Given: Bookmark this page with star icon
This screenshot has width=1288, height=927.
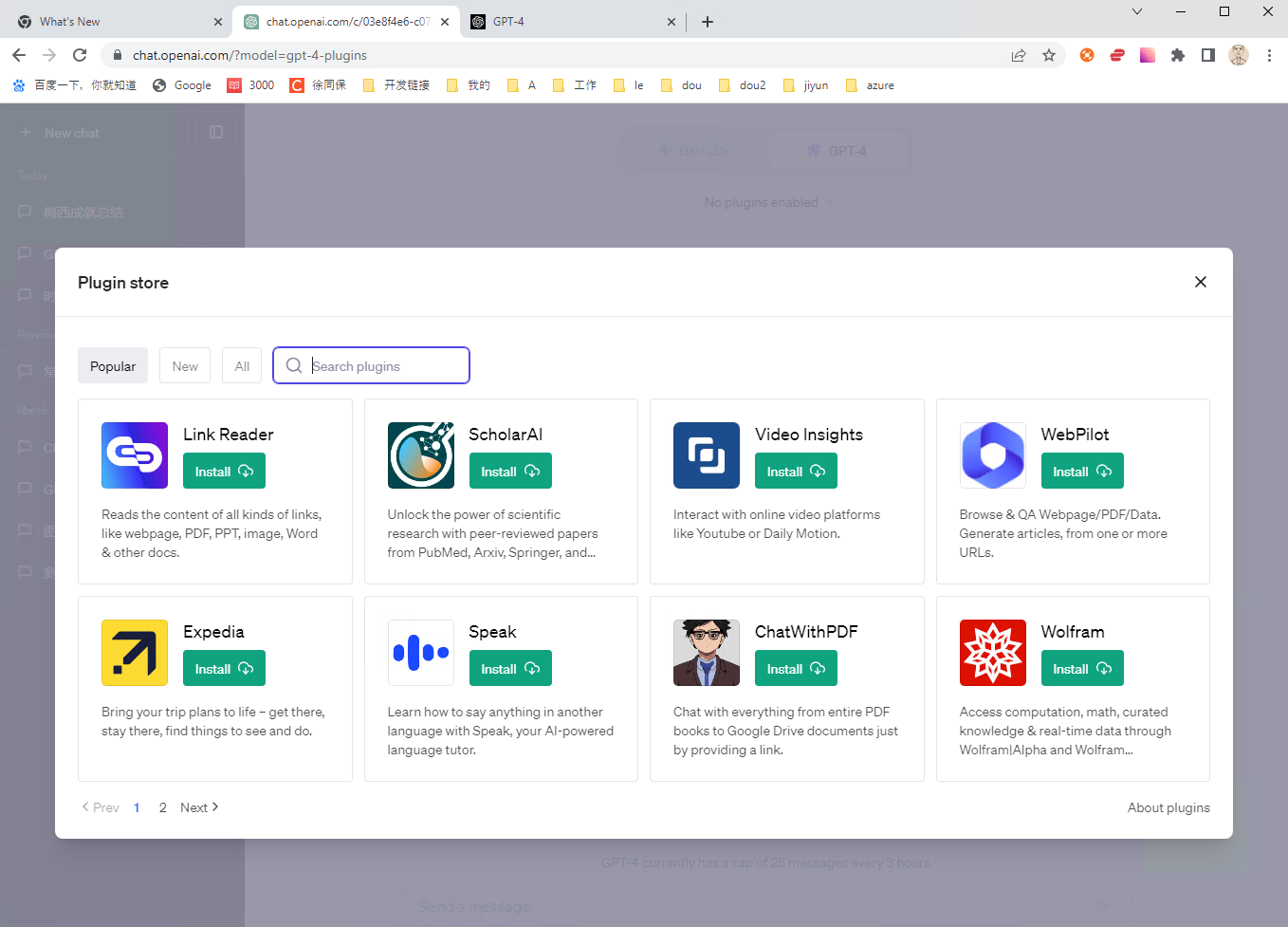Looking at the screenshot, I should pyautogui.click(x=1049, y=55).
